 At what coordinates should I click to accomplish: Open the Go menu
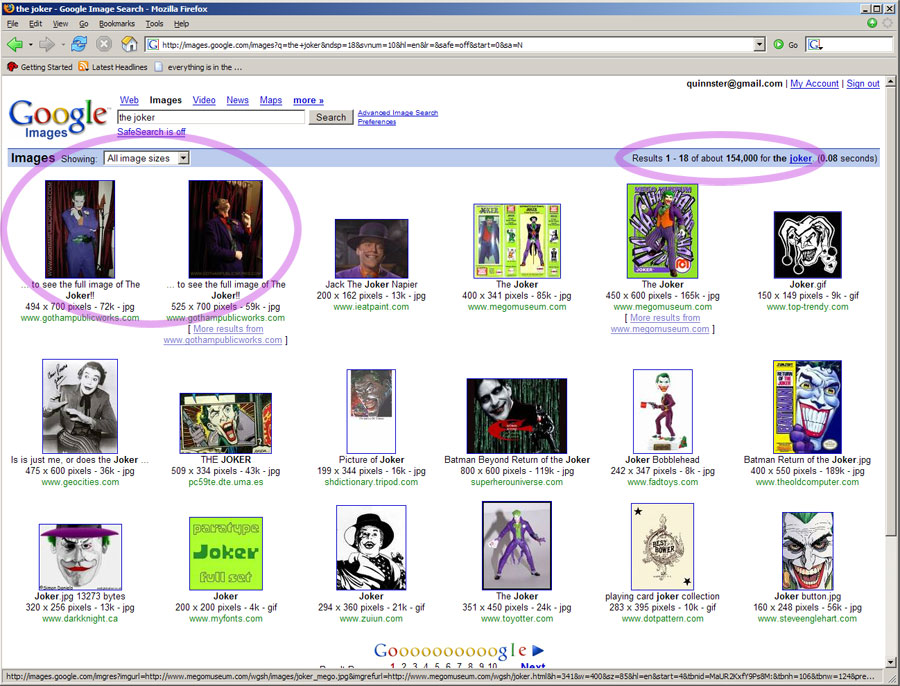pyautogui.click(x=84, y=24)
